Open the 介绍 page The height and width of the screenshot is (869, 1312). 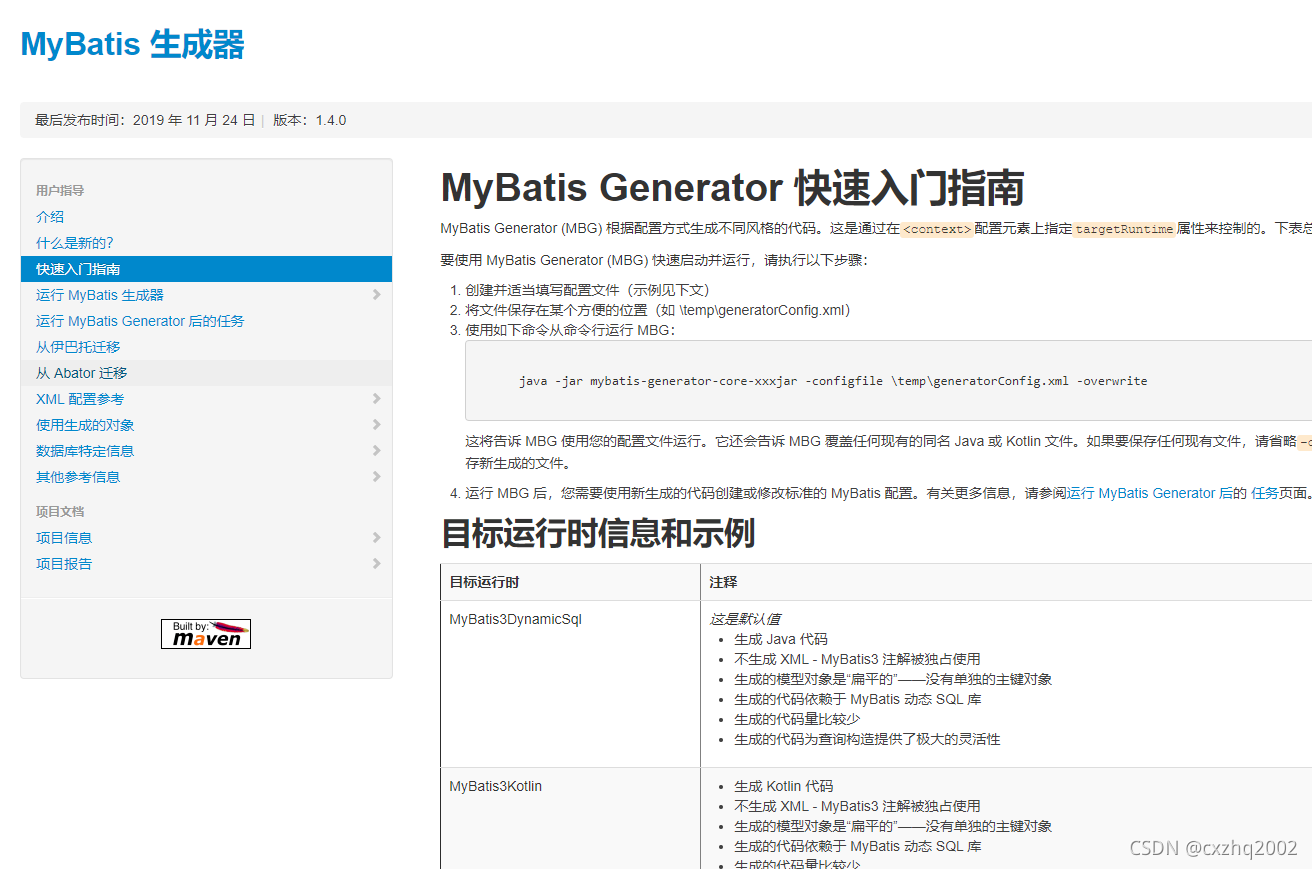coord(50,216)
